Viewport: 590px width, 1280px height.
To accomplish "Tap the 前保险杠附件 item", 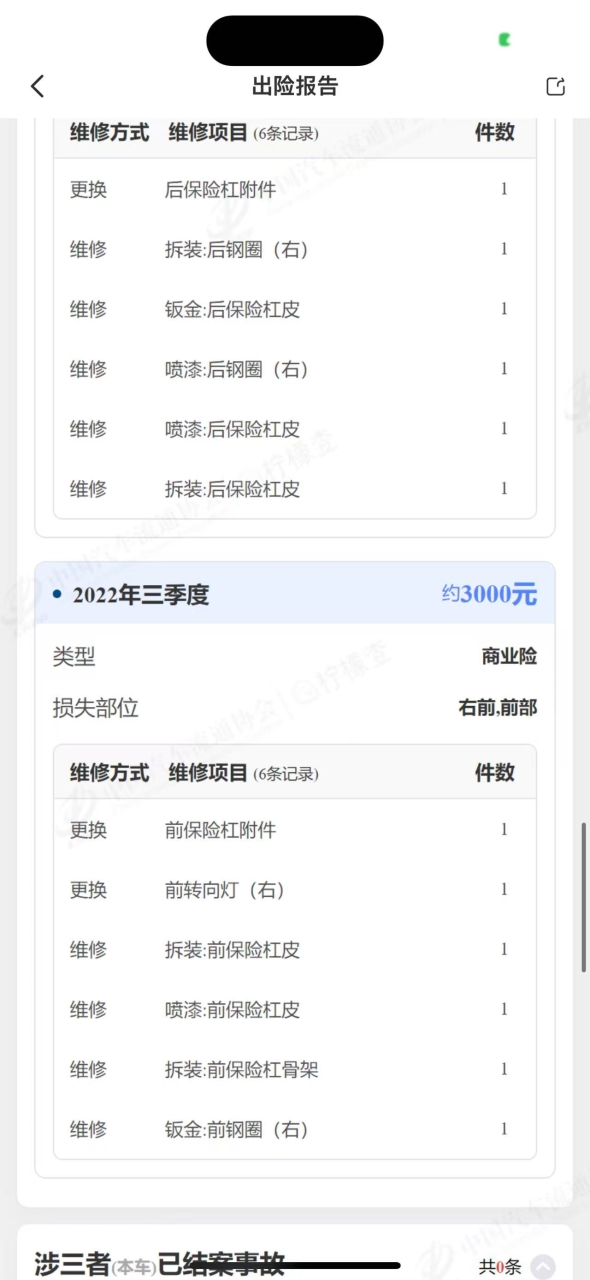I will [220, 829].
